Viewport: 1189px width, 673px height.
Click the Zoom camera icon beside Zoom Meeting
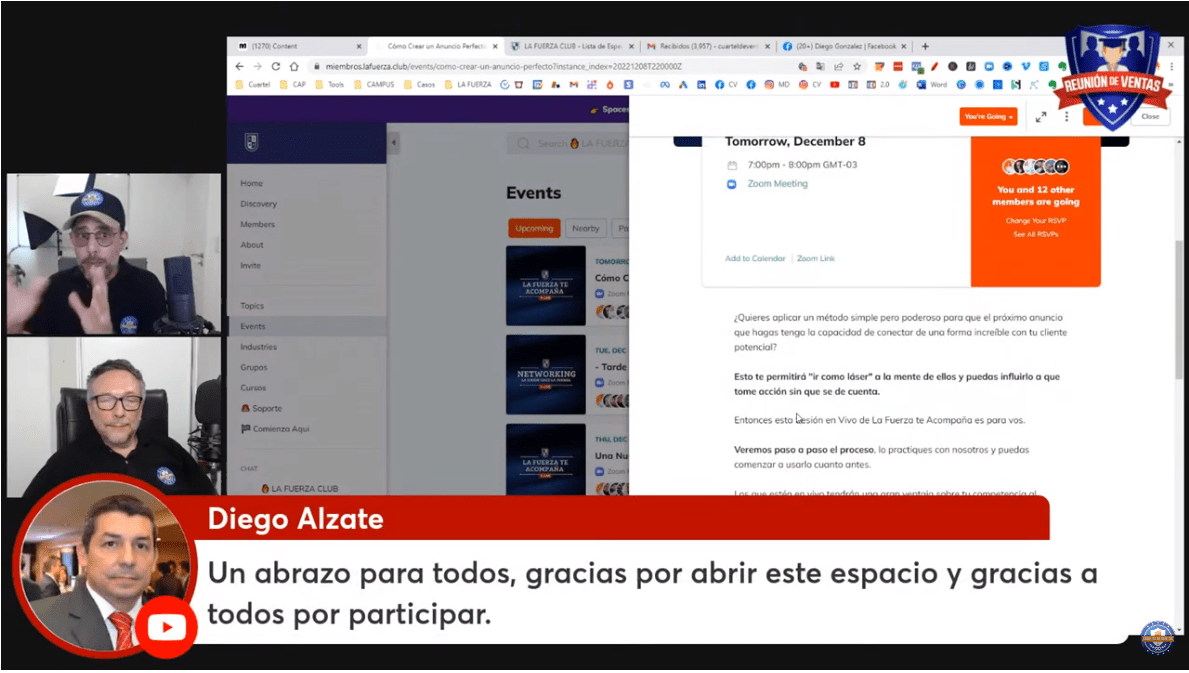coord(732,184)
